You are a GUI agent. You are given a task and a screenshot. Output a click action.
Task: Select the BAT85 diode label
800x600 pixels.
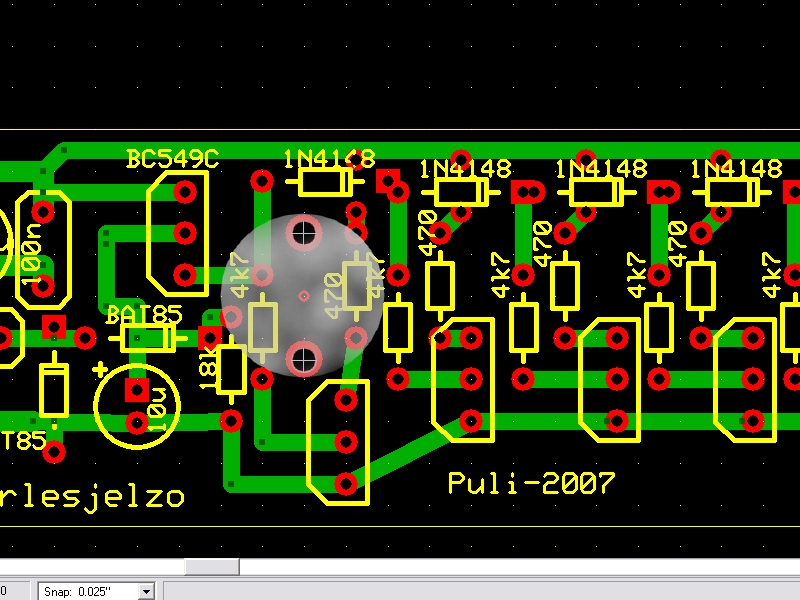[x=144, y=314]
